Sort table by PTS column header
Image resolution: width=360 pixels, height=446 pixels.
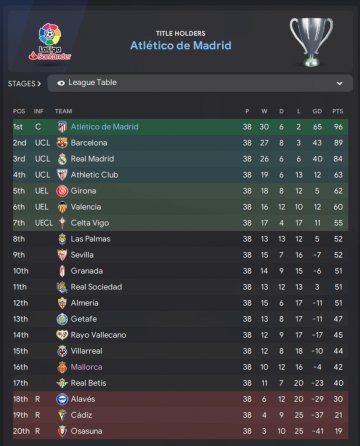[x=337, y=111]
